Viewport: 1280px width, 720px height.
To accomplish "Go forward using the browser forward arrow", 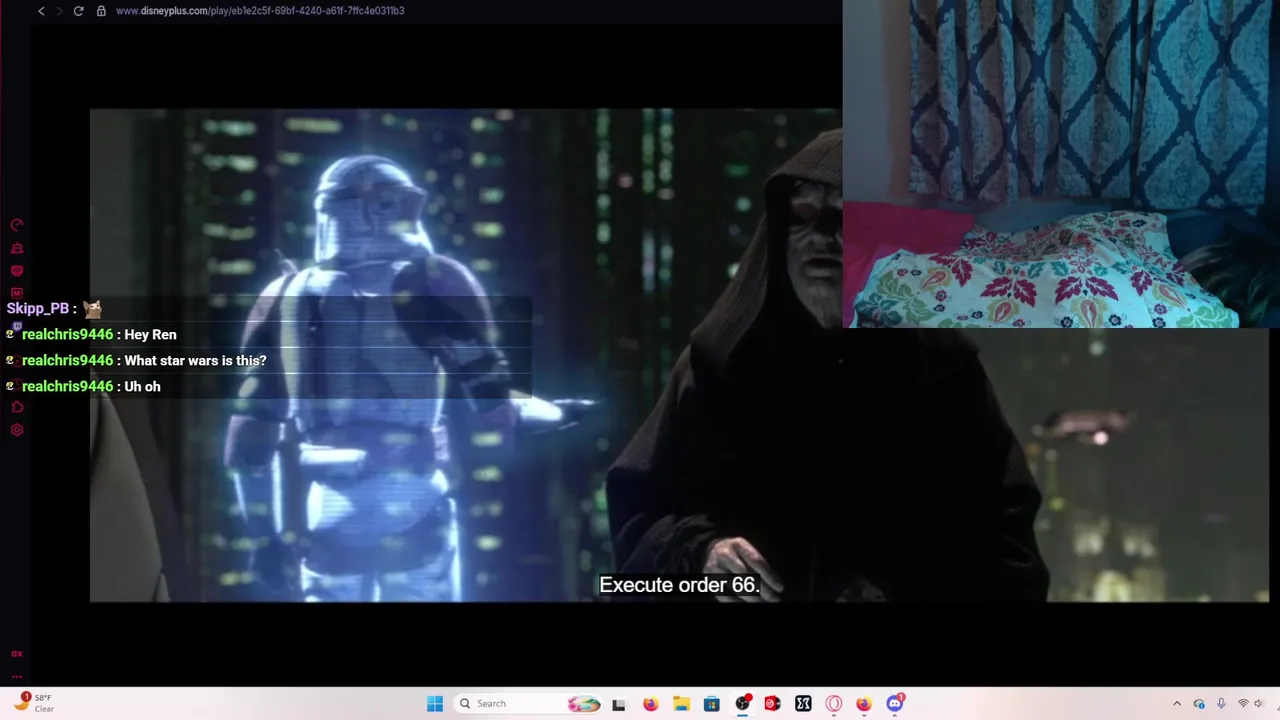I will pyautogui.click(x=59, y=11).
